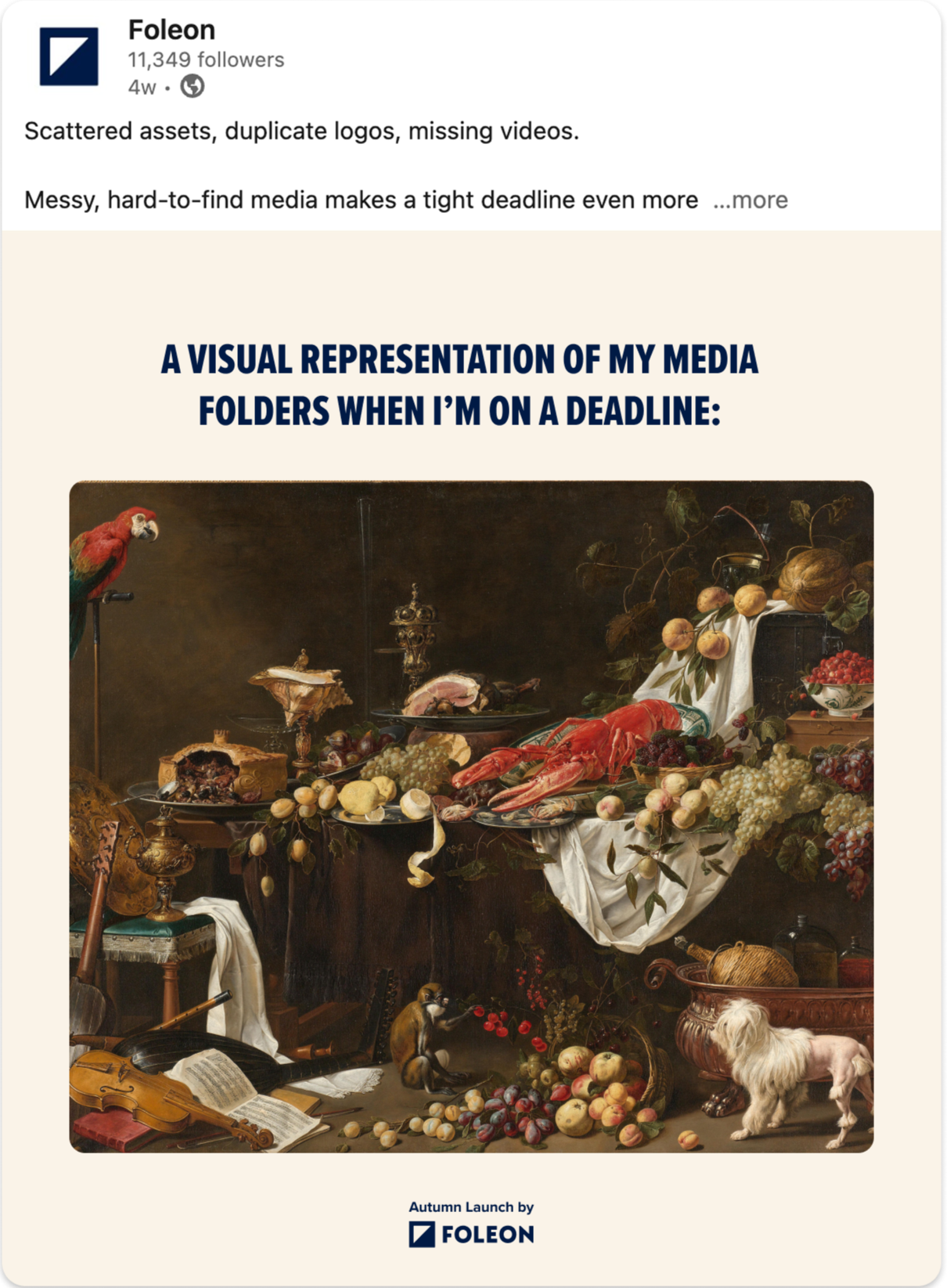Screen dimensions: 947x1288
Task: Click the FOLEON wordmark at image bottom
Action: point(488,1235)
